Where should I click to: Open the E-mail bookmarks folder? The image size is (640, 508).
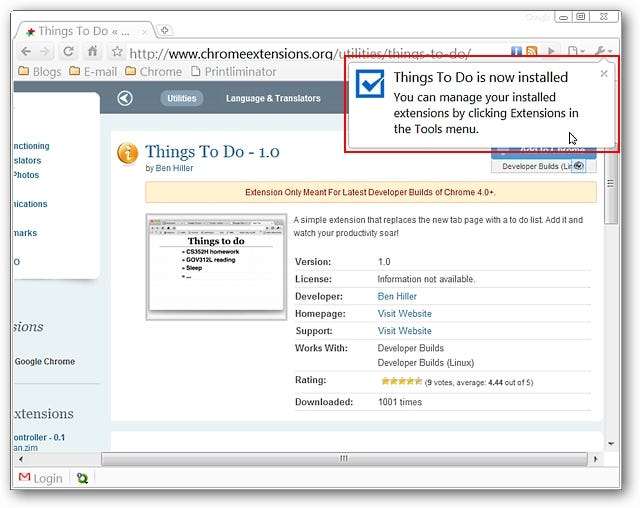coord(93,72)
